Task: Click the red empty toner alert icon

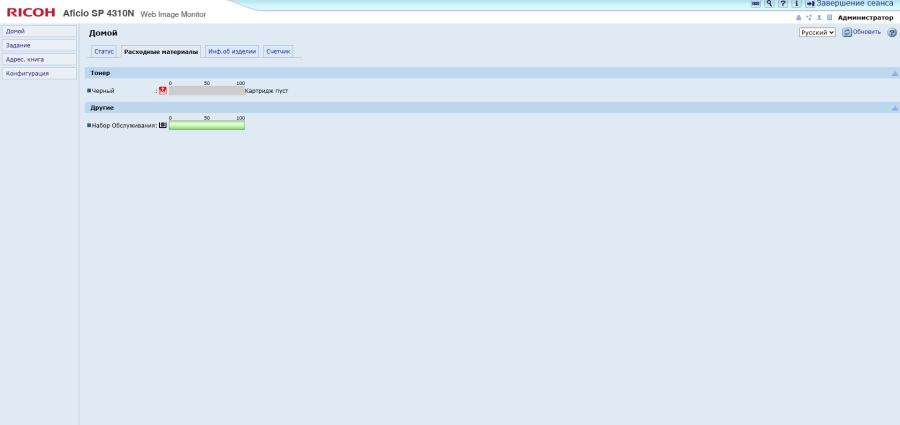Action: click(162, 91)
